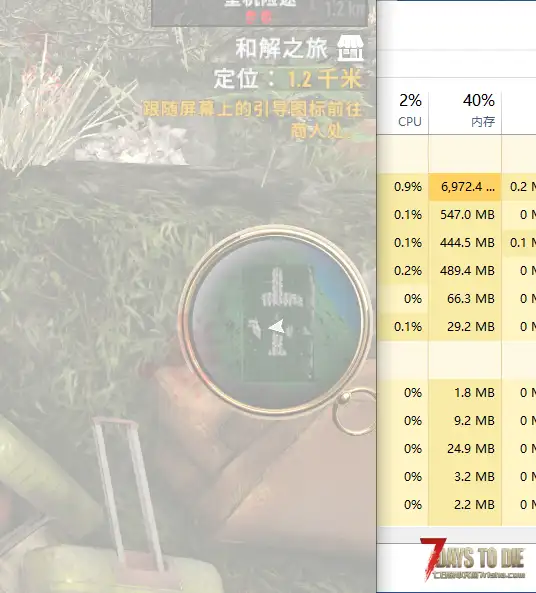Viewport: 536px width, 593px height.
Task: Click the memory cell 1.8 MB
Action: tap(465, 393)
